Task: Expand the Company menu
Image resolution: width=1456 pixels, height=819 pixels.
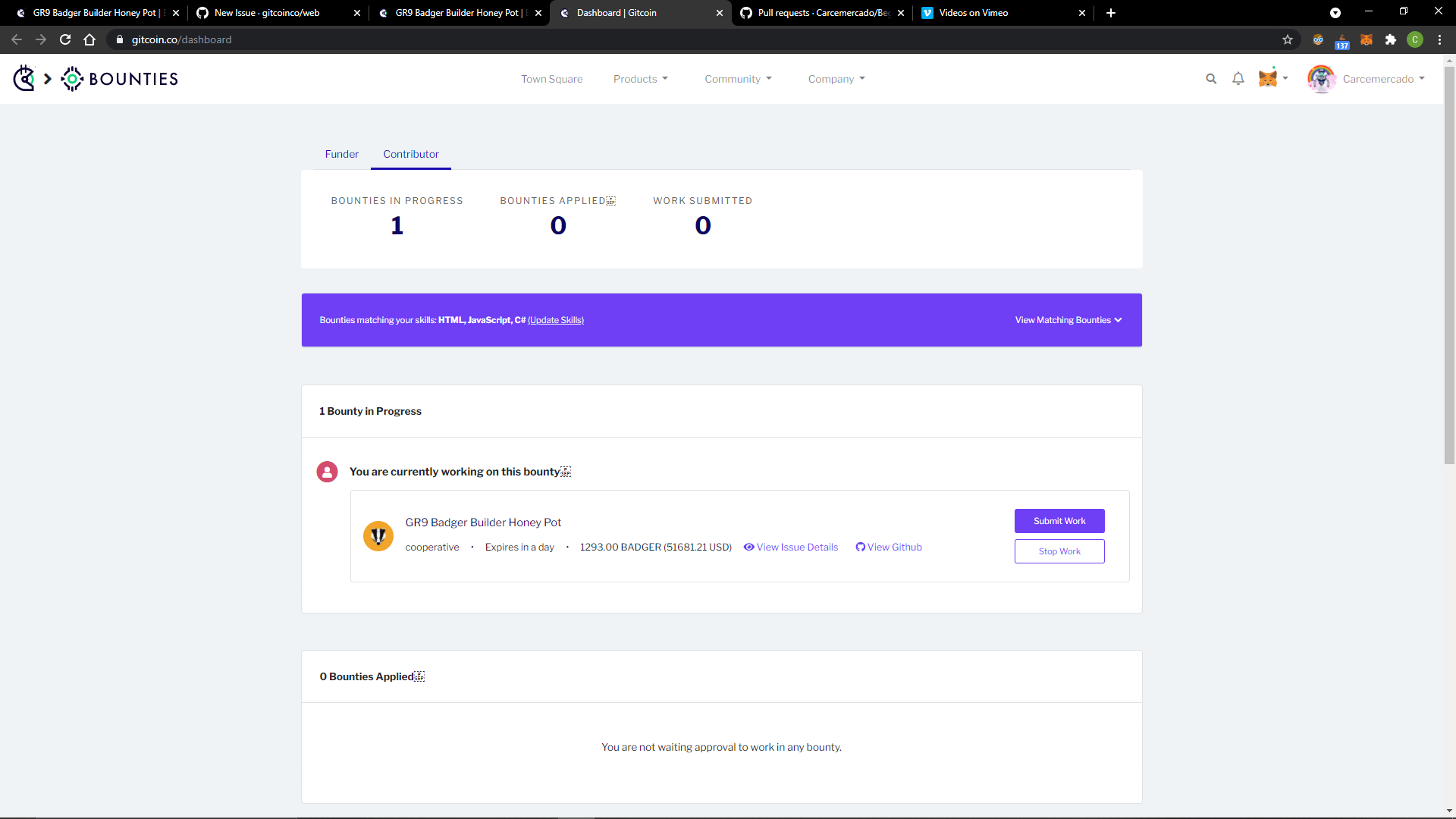Action: (x=836, y=79)
